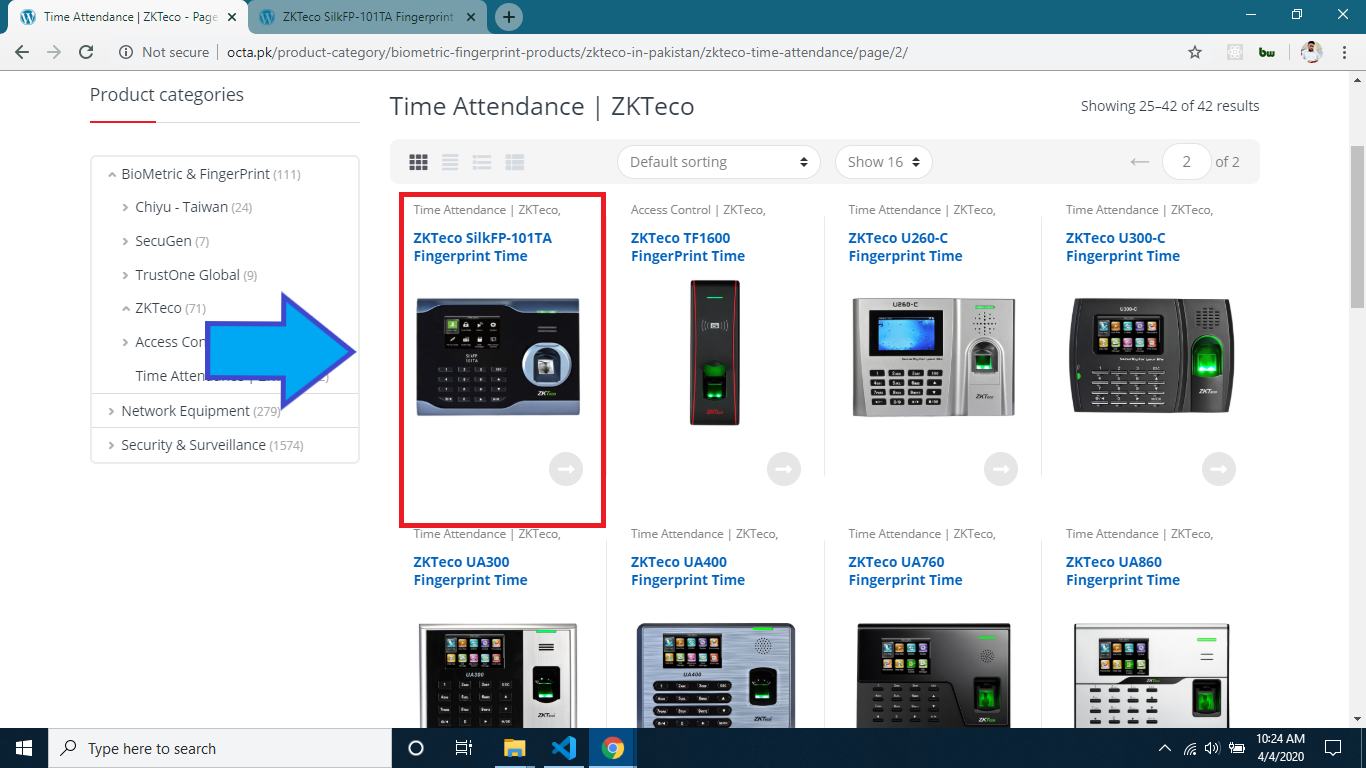Open Default sorting dropdown

[x=718, y=162]
